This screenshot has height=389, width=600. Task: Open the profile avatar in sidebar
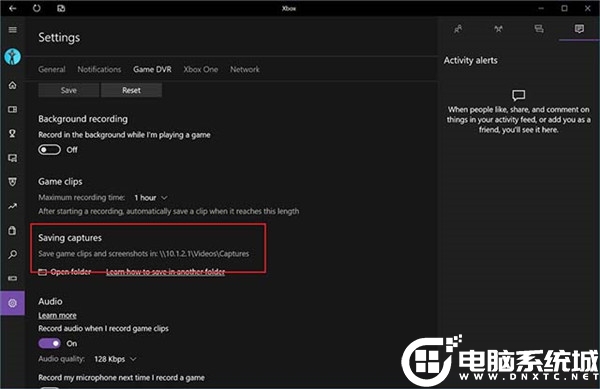tap(13, 57)
